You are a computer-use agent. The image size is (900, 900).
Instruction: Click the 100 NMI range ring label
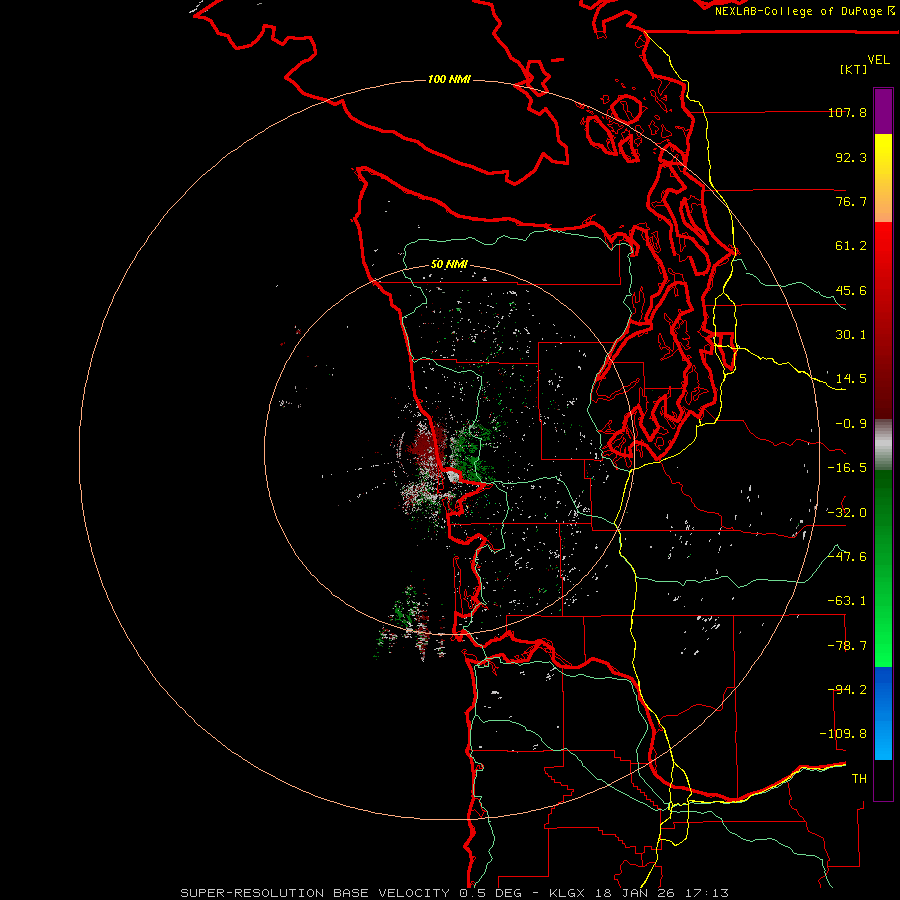[x=449, y=79]
